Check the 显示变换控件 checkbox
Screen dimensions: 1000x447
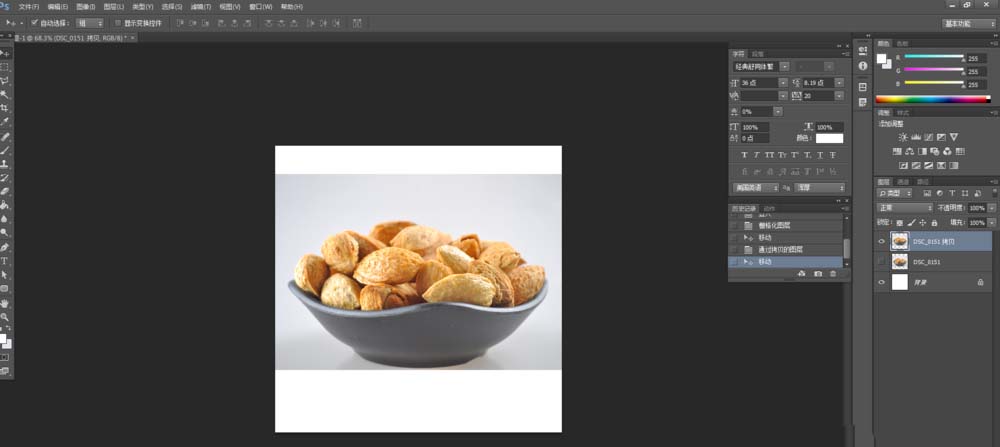tap(117, 22)
